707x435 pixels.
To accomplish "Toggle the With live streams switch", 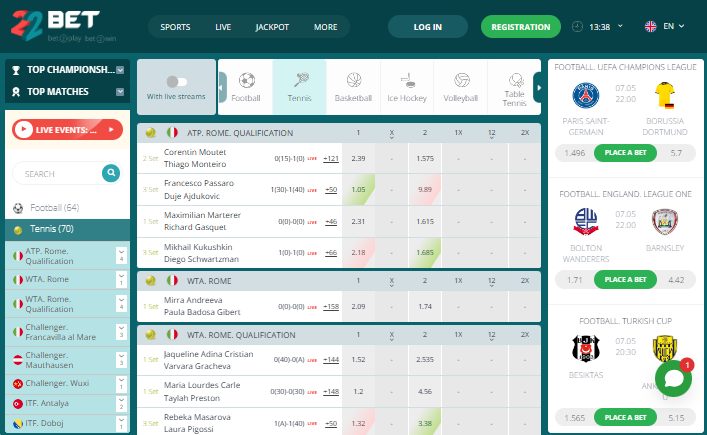I will pyautogui.click(x=176, y=82).
